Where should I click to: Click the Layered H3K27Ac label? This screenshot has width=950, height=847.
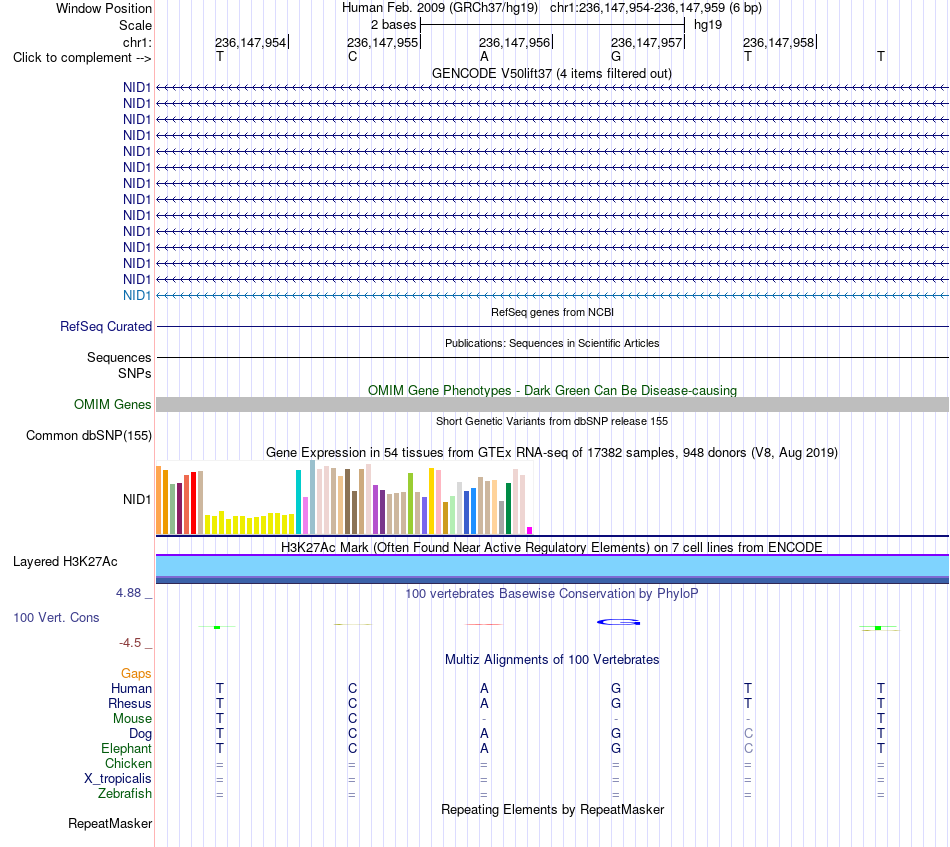tap(65, 562)
